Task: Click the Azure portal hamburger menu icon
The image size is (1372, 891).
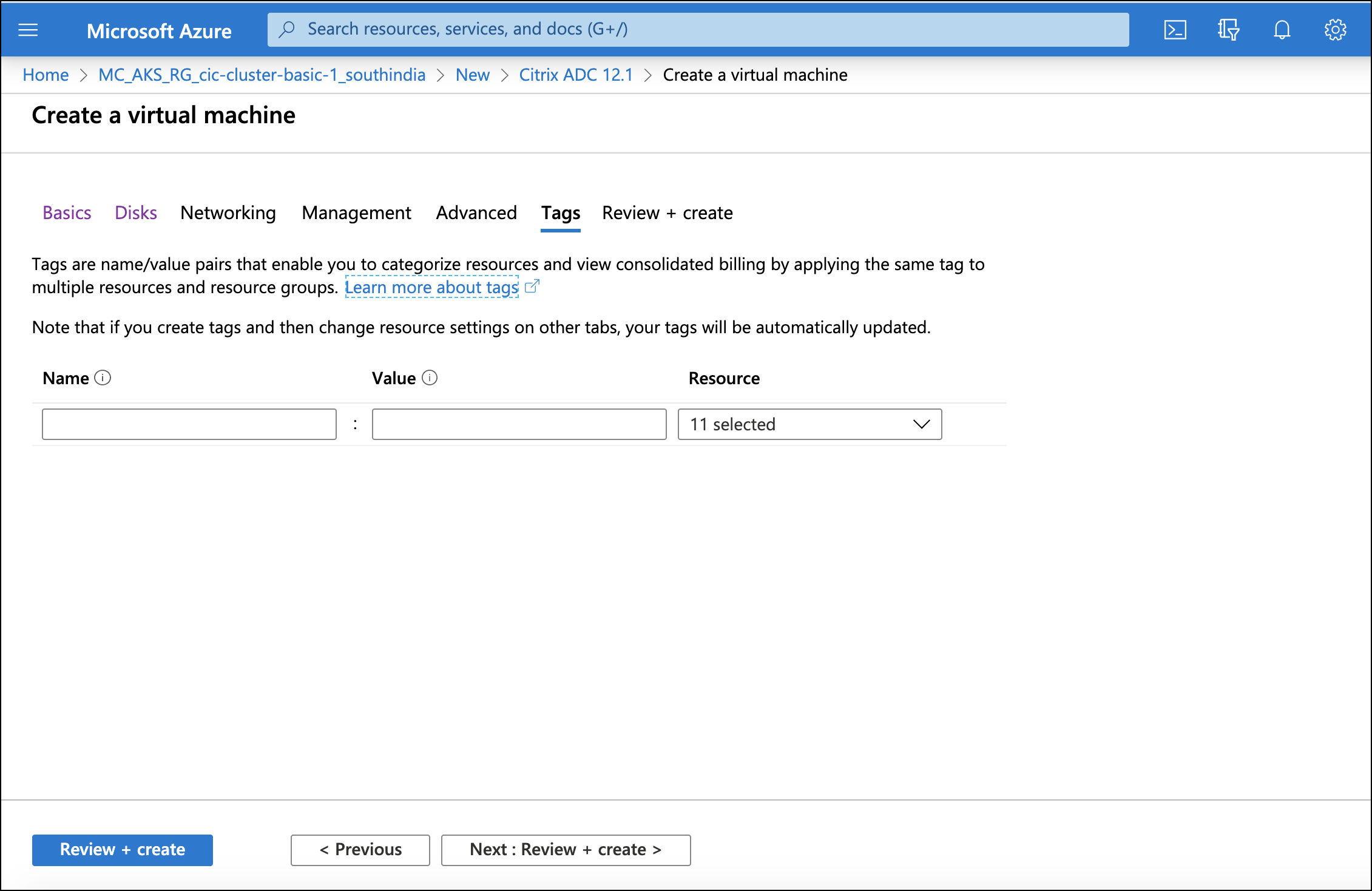Action: (28, 28)
